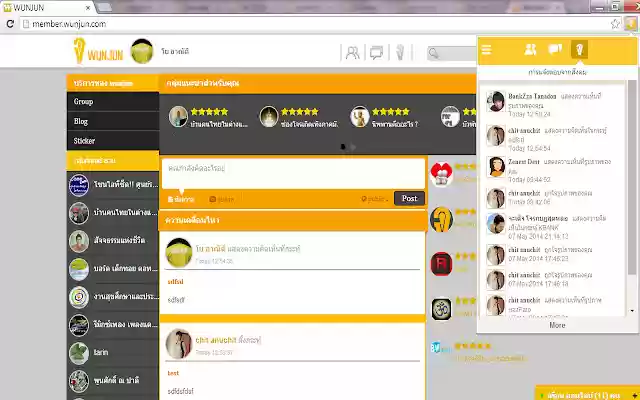The height and width of the screenshot is (400, 640).
Task: Click the More button in notification popup
Action: (557, 325)
